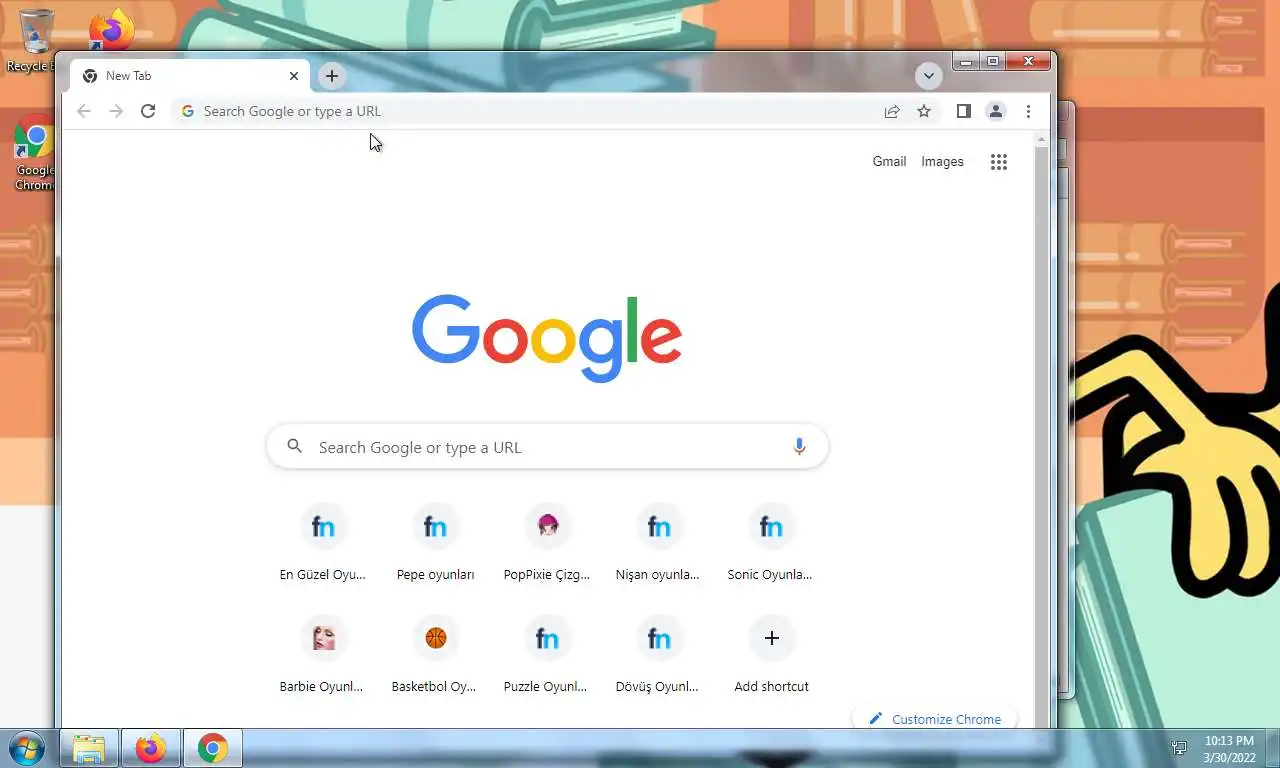Open the Barbie Oyunl... shortcut
This screenshot has height=768, width=1280.
(323, 654)
